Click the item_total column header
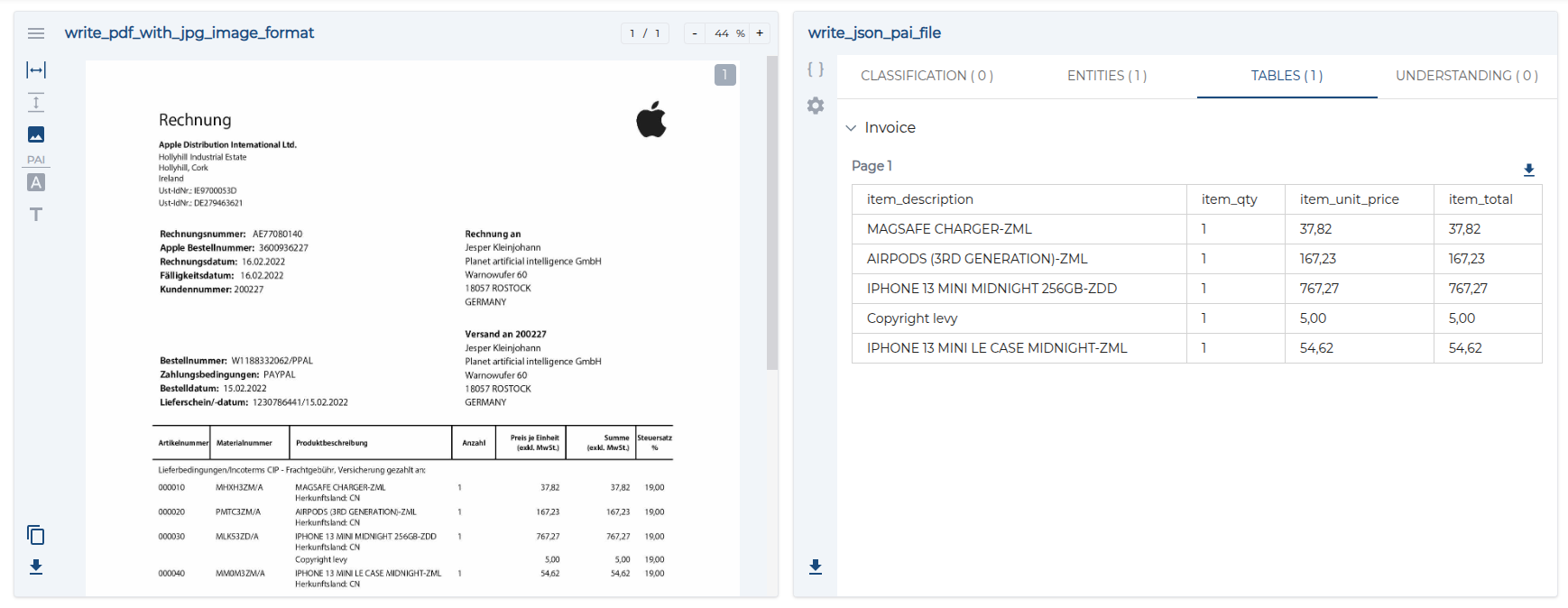 pos(1488,199)
